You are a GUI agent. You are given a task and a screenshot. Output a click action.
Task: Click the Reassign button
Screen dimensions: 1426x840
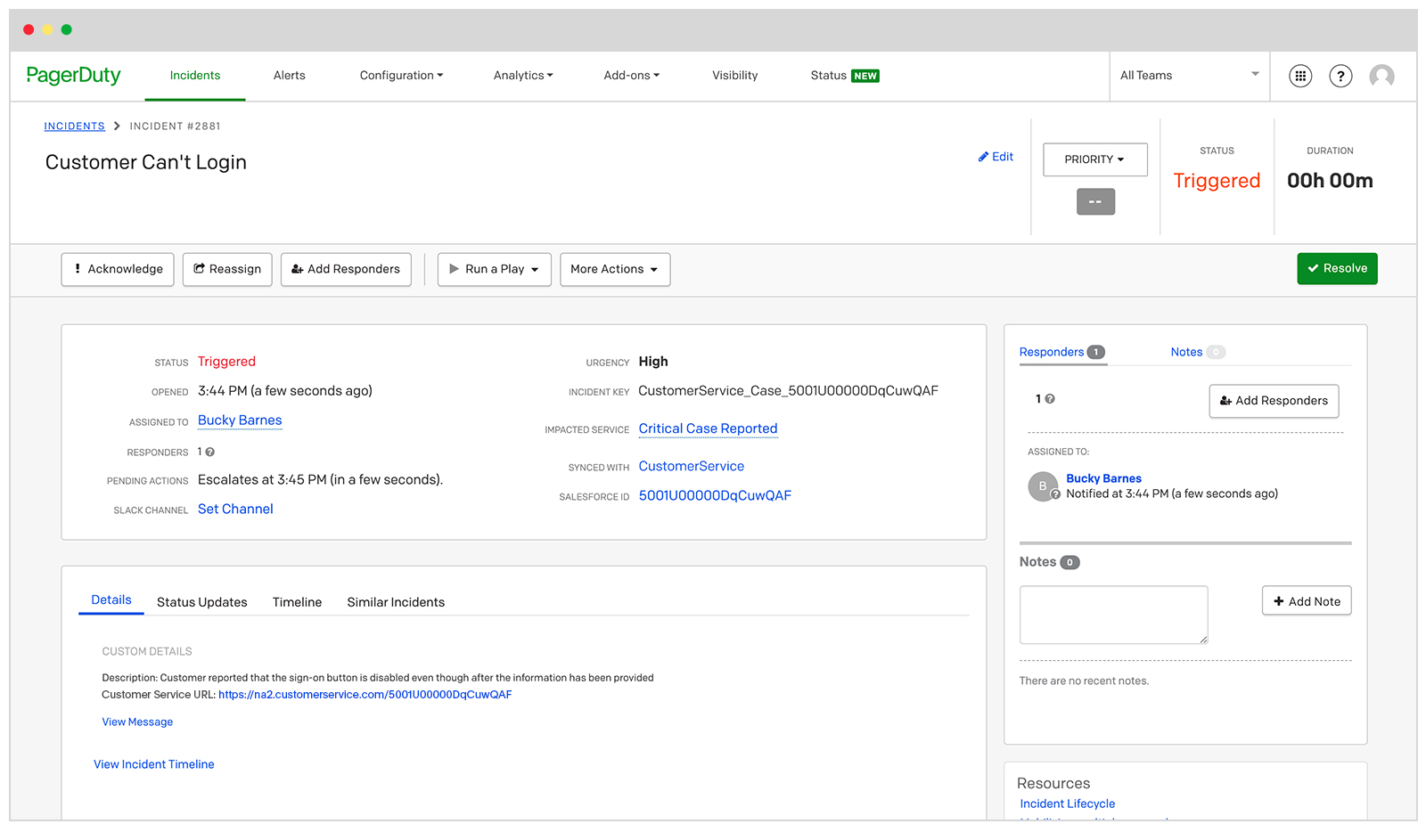pyautogui.click(x=227, y=269)
